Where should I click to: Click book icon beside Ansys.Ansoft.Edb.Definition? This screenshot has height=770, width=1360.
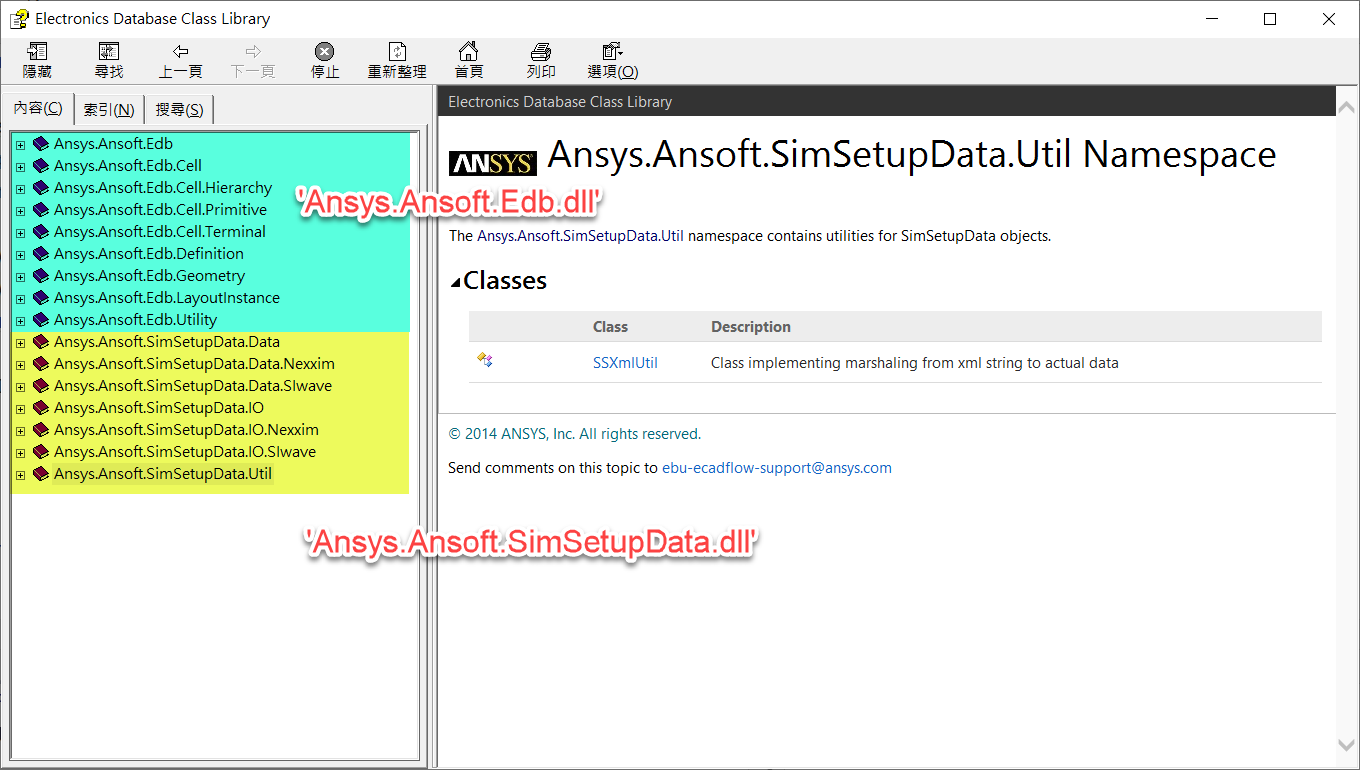(40, 254)
